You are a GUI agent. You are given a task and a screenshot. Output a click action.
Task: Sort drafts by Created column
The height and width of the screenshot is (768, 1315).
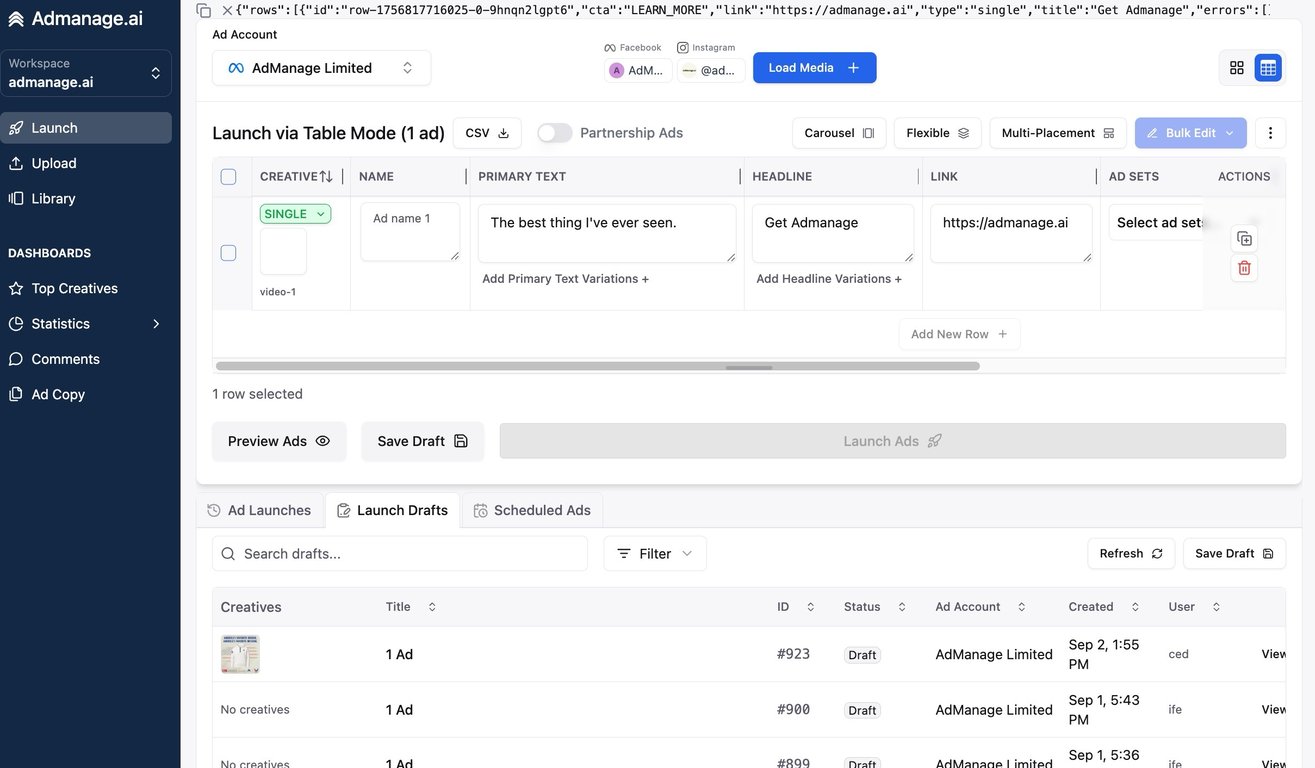[x=1135, y=607]
